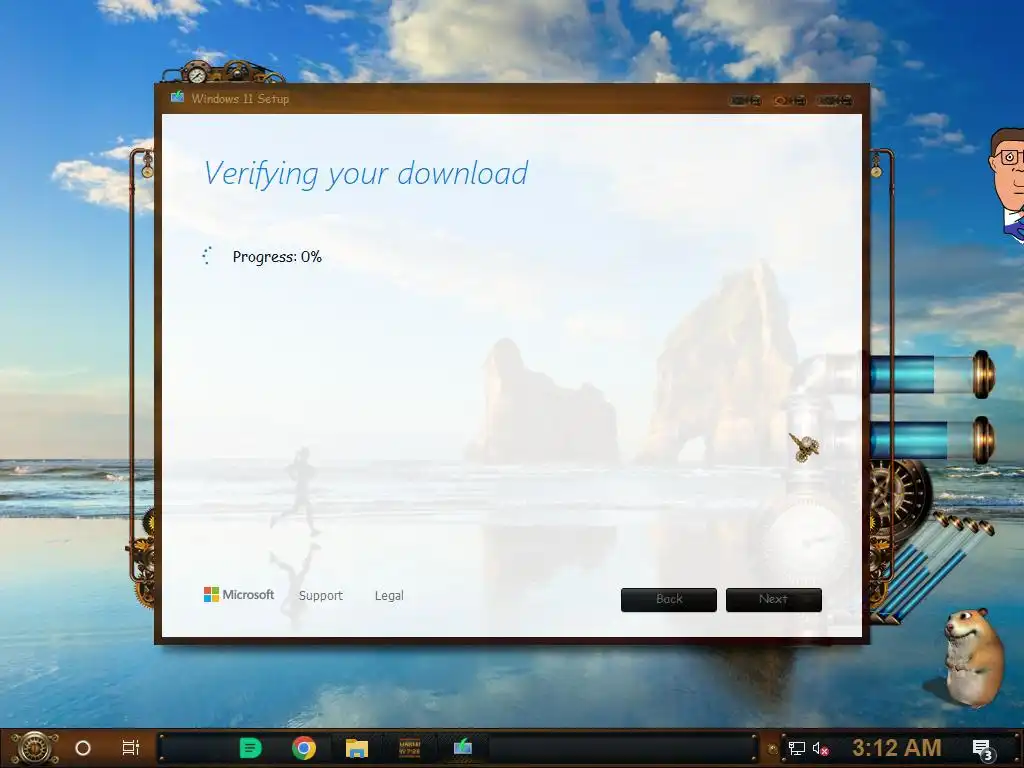Open the Legal link
This screenshot has height=768, width=1024.
pos(389,596)
